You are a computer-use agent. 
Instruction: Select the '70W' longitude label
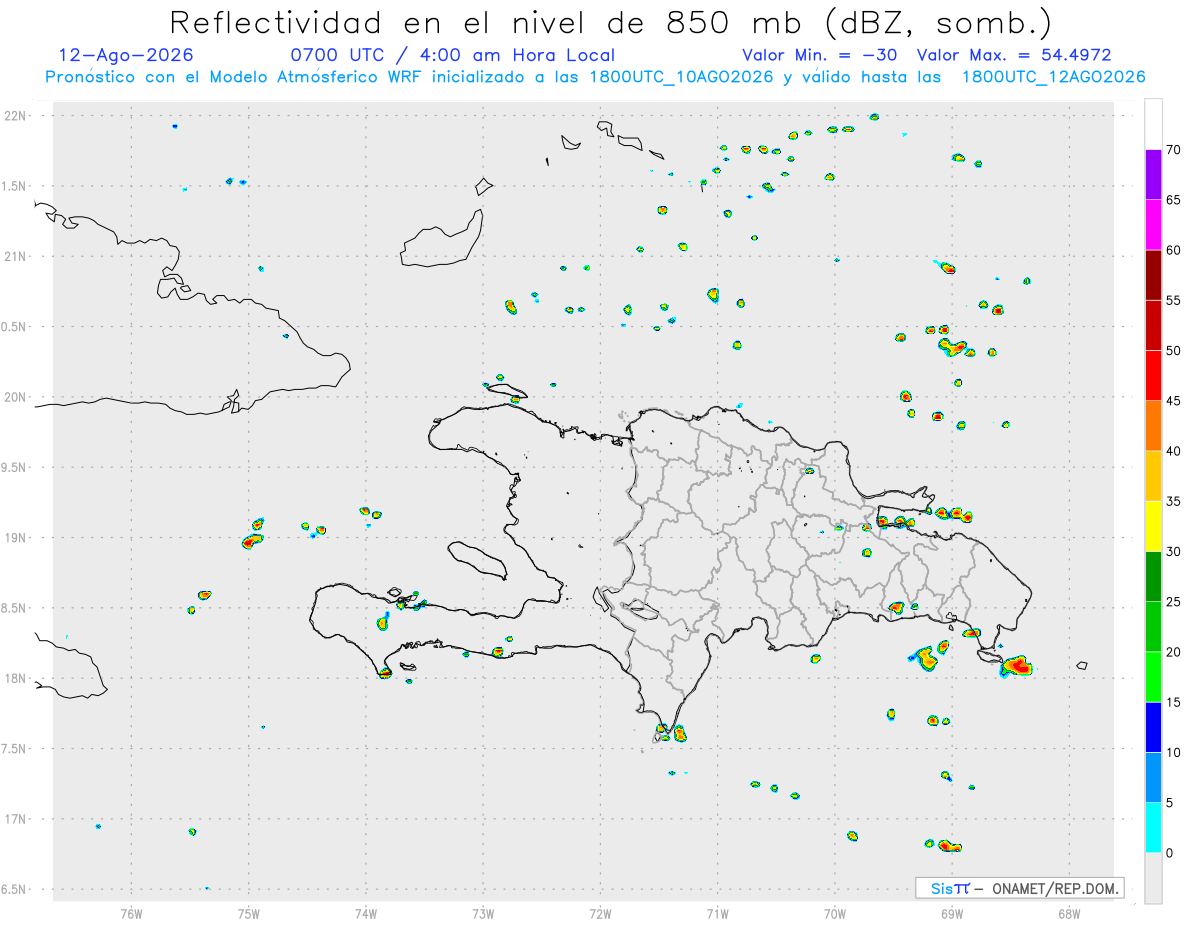point(835,912)
